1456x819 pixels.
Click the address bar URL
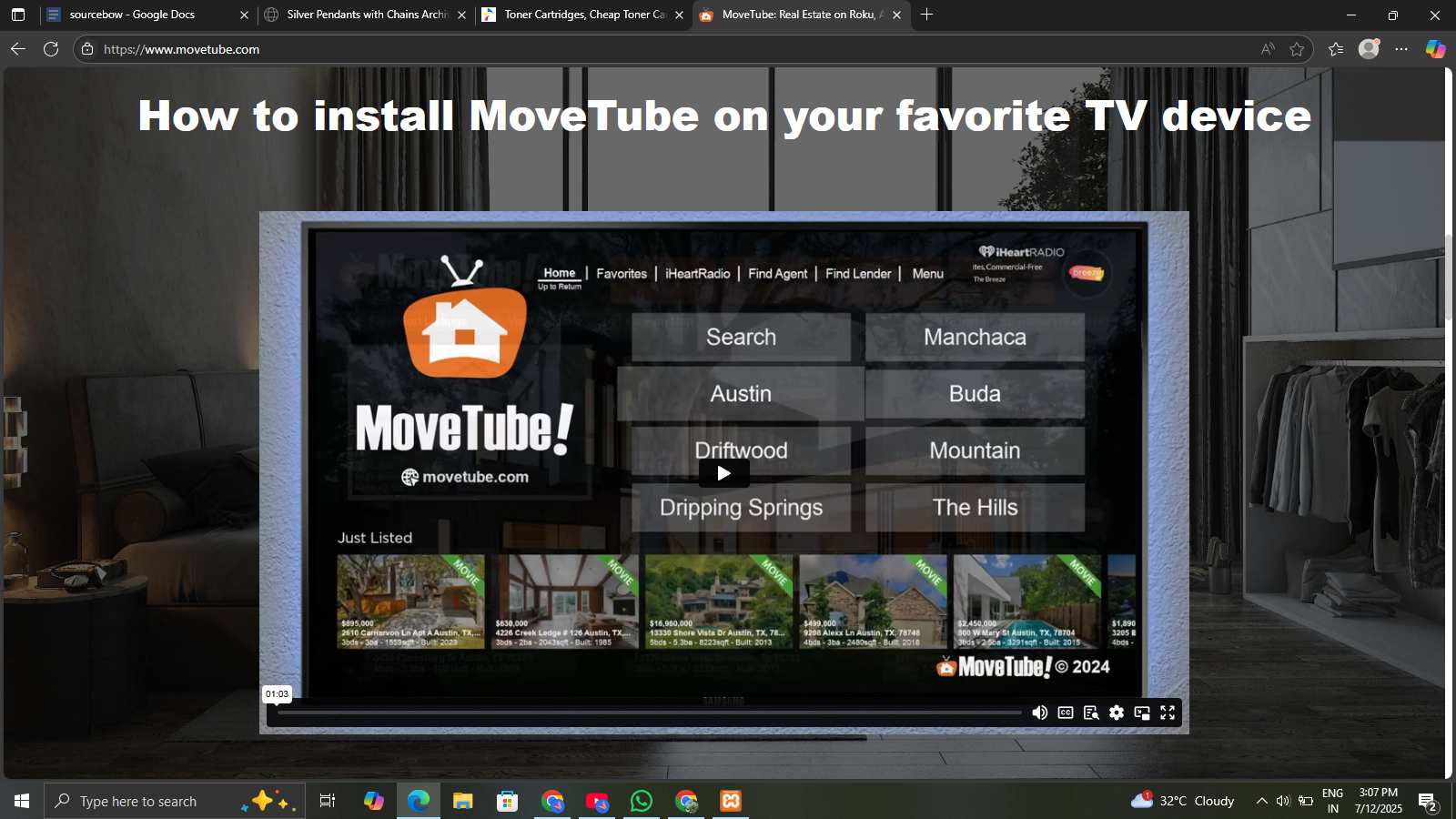[182, 49]
